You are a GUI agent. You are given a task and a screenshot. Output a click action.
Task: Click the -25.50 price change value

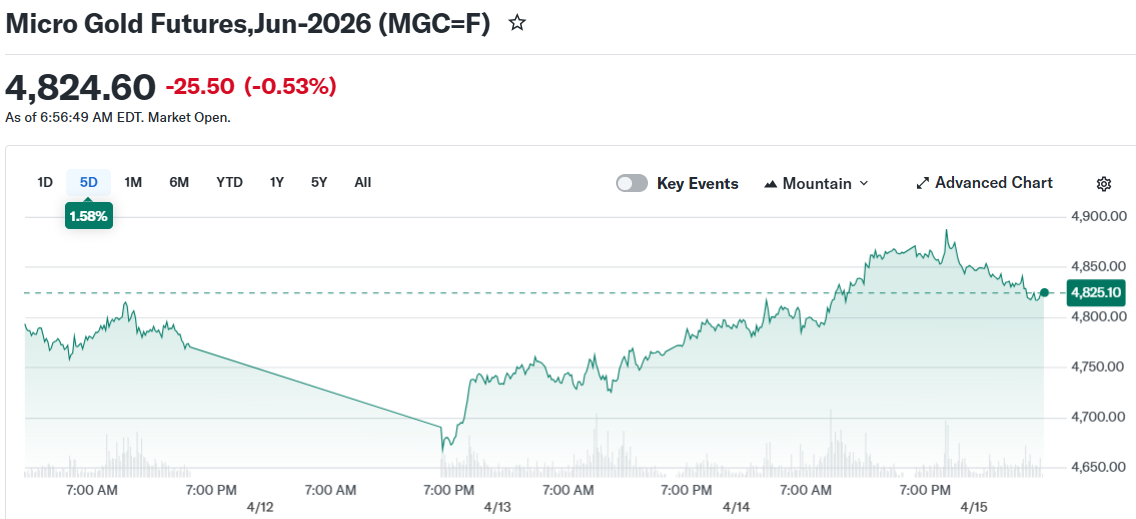(x=200, y=87)
